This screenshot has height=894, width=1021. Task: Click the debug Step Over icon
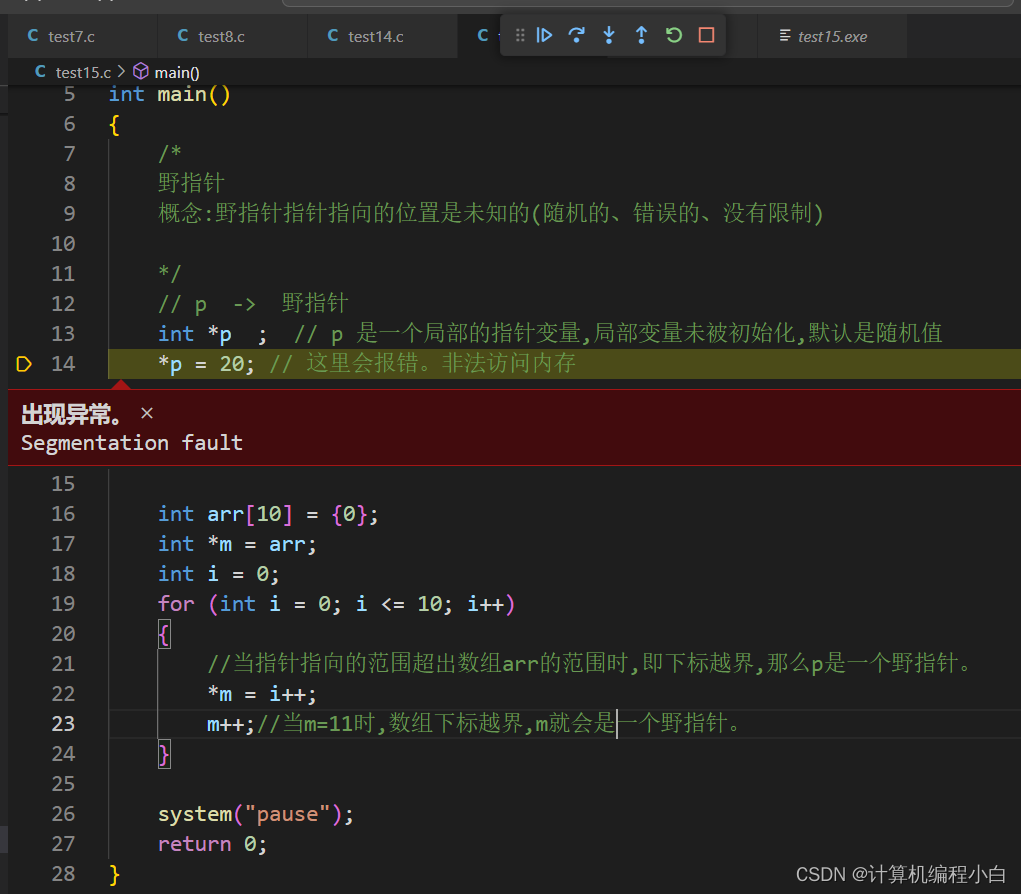point(576,35)
